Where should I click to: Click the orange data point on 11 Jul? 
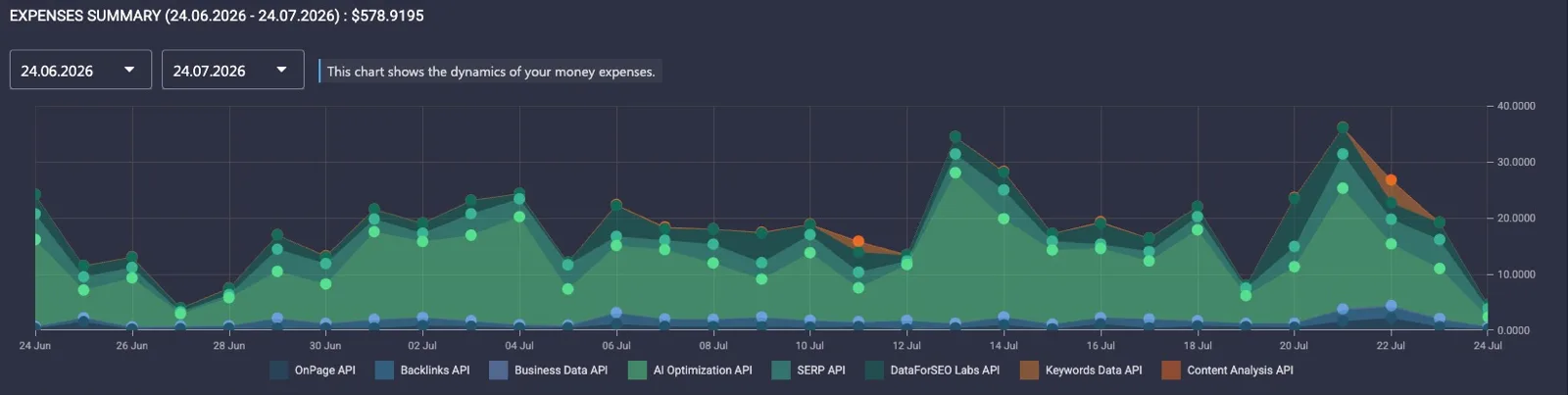858,241
